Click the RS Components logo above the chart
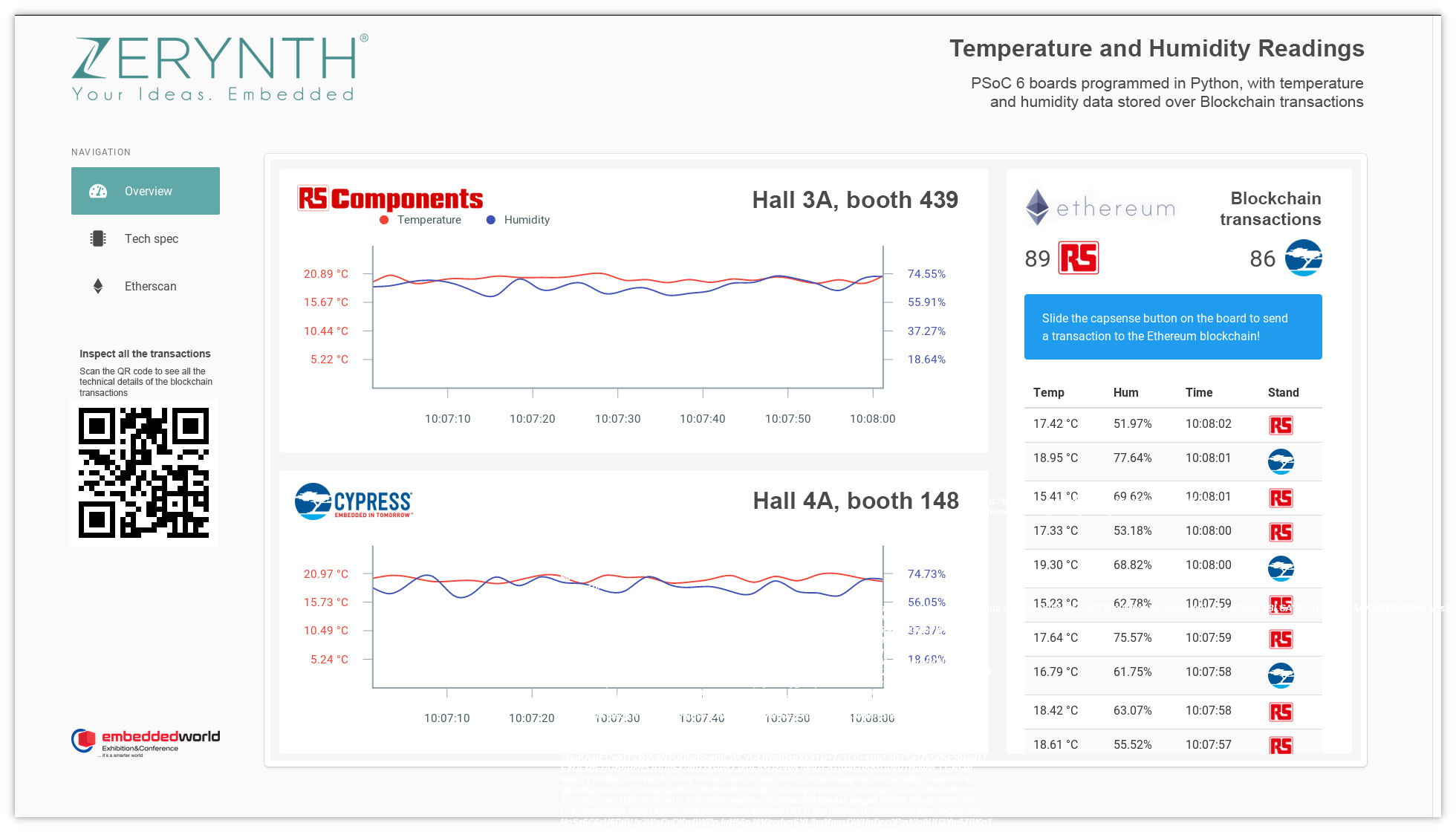 [390, 198]
